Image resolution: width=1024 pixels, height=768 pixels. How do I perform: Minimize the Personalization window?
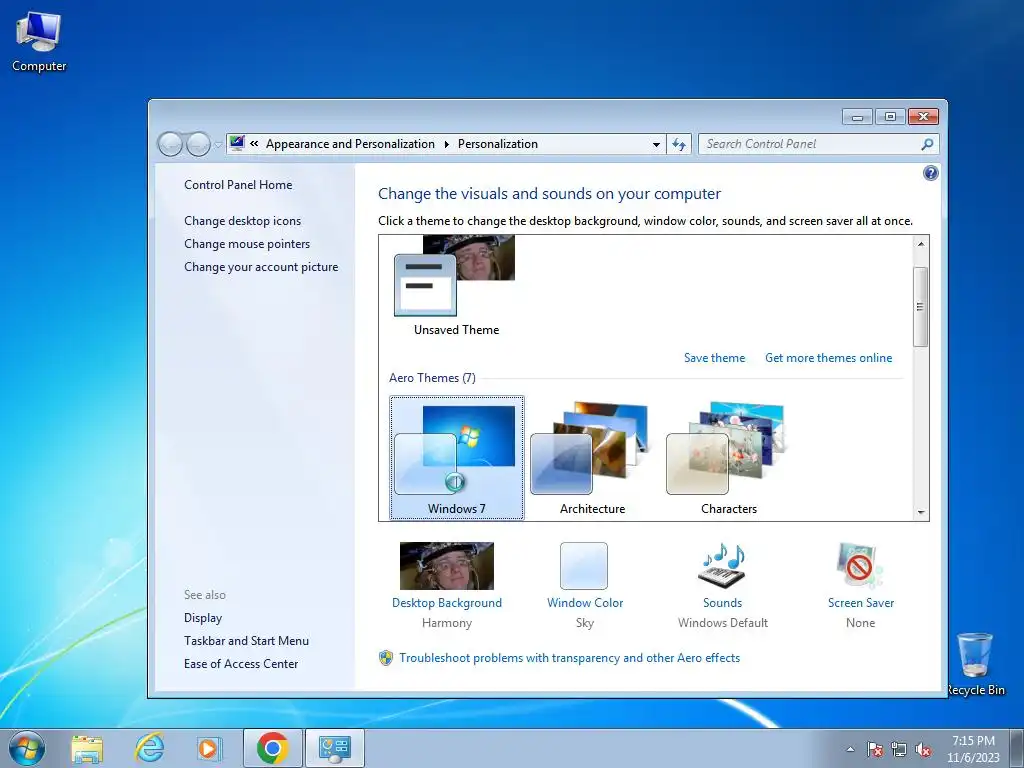pyautogui.click(x=857, y=117)
